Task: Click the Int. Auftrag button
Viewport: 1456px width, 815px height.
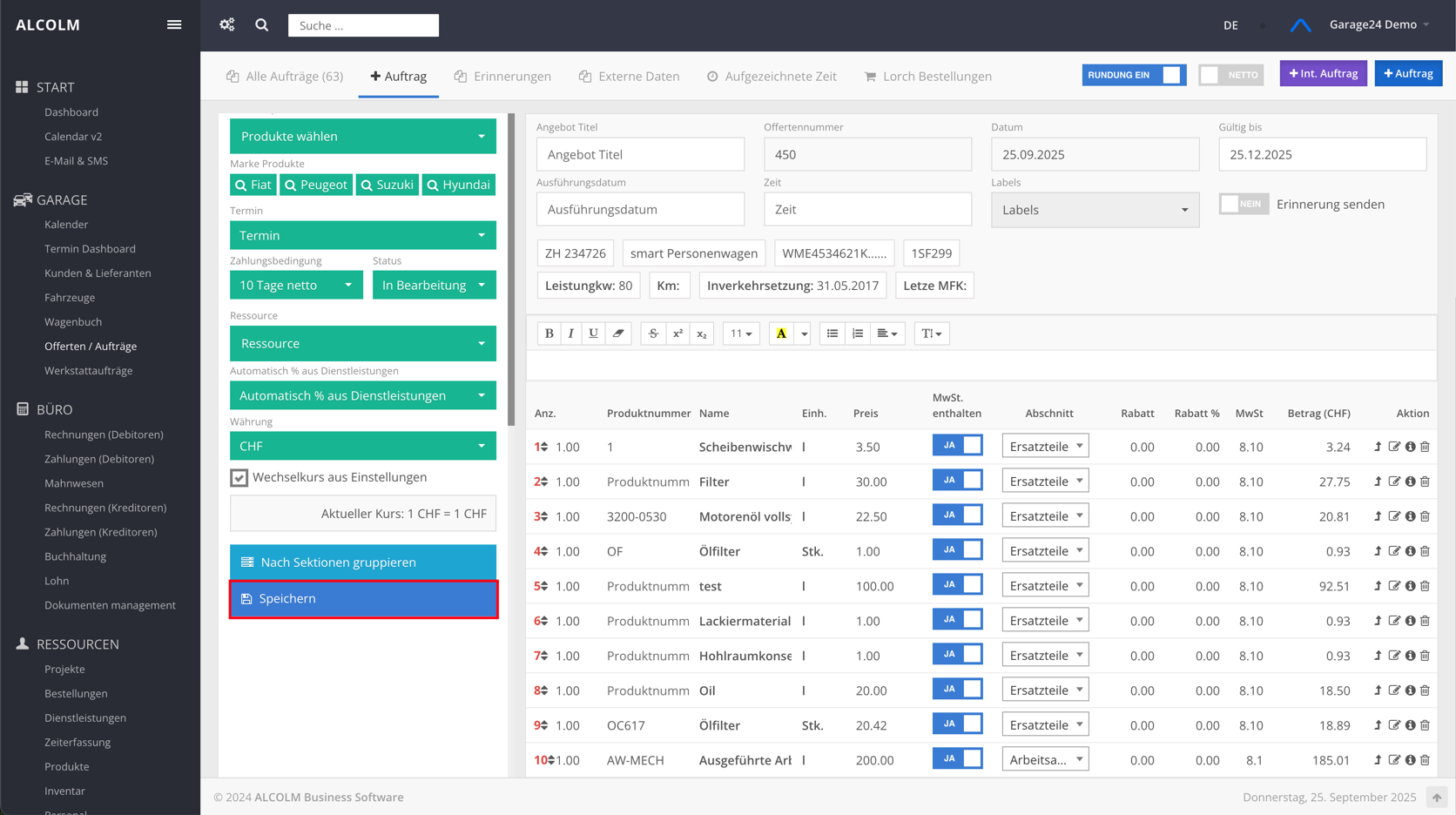Action: coord(1323,74)
